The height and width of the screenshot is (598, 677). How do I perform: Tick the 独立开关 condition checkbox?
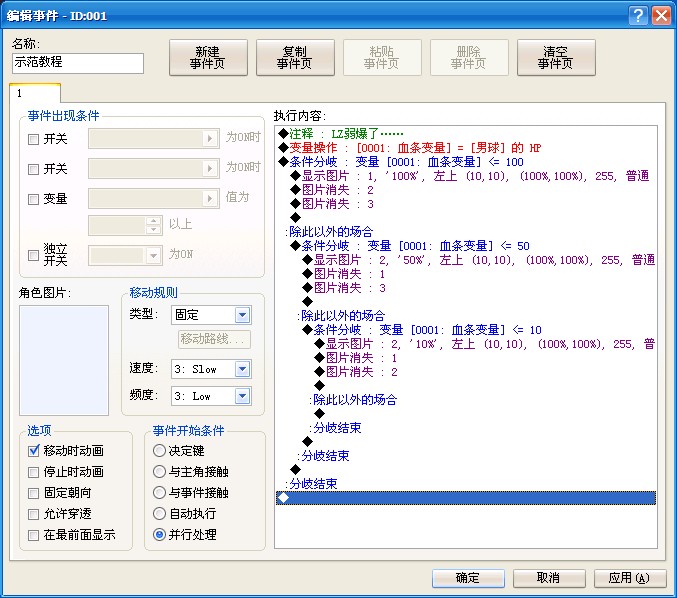point(33,255)
